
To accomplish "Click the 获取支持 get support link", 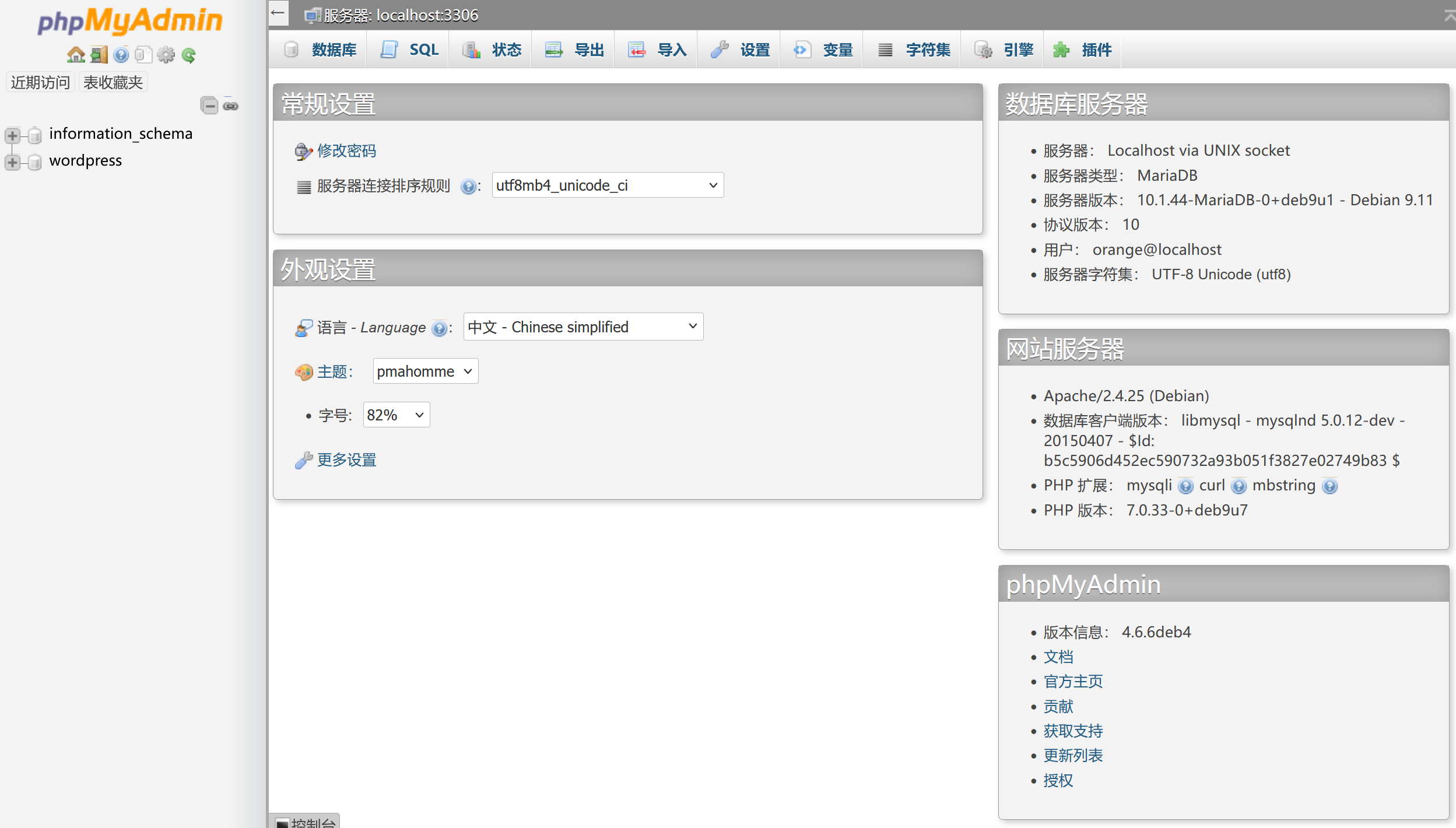I will 1073,731.
